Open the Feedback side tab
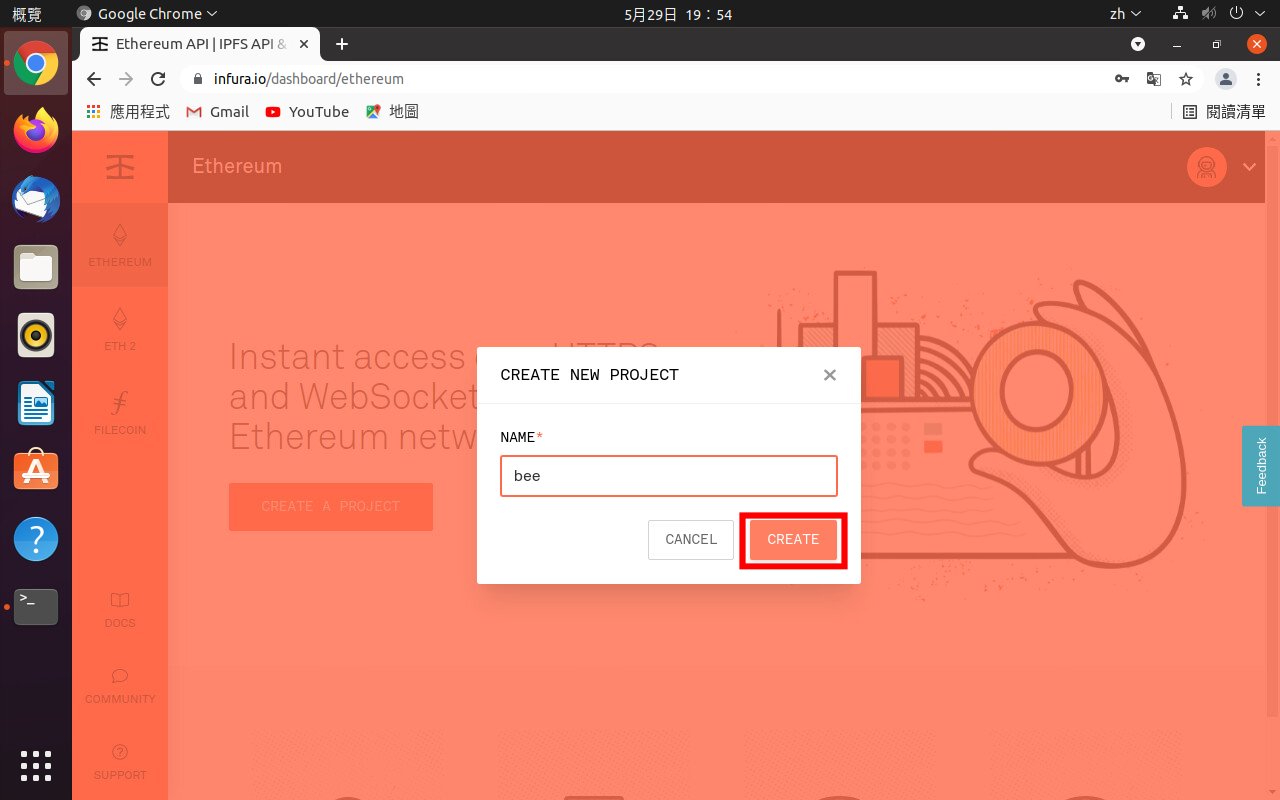 click(1260, 465)
